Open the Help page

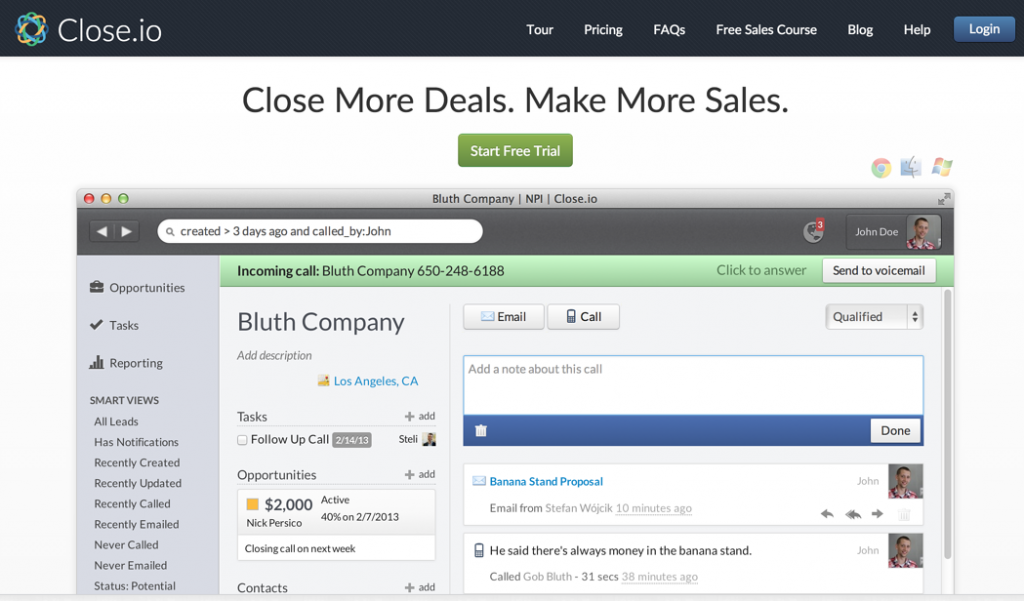click(x=917, y=29)
